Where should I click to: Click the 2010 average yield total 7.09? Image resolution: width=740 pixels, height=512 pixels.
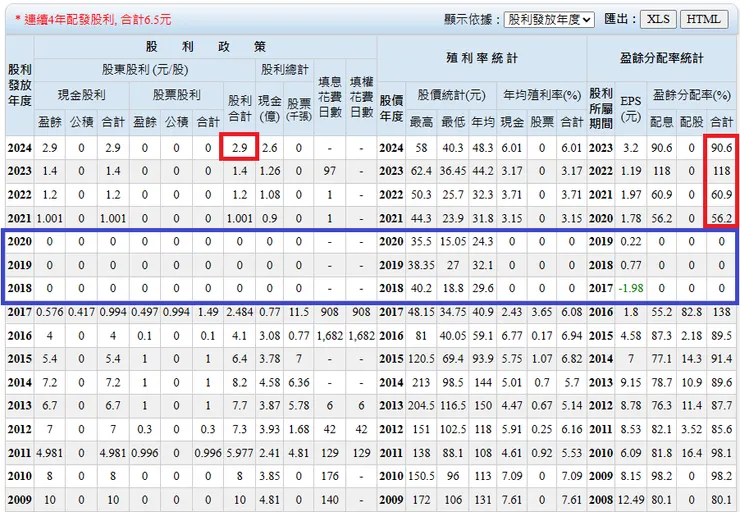point(572,476)
